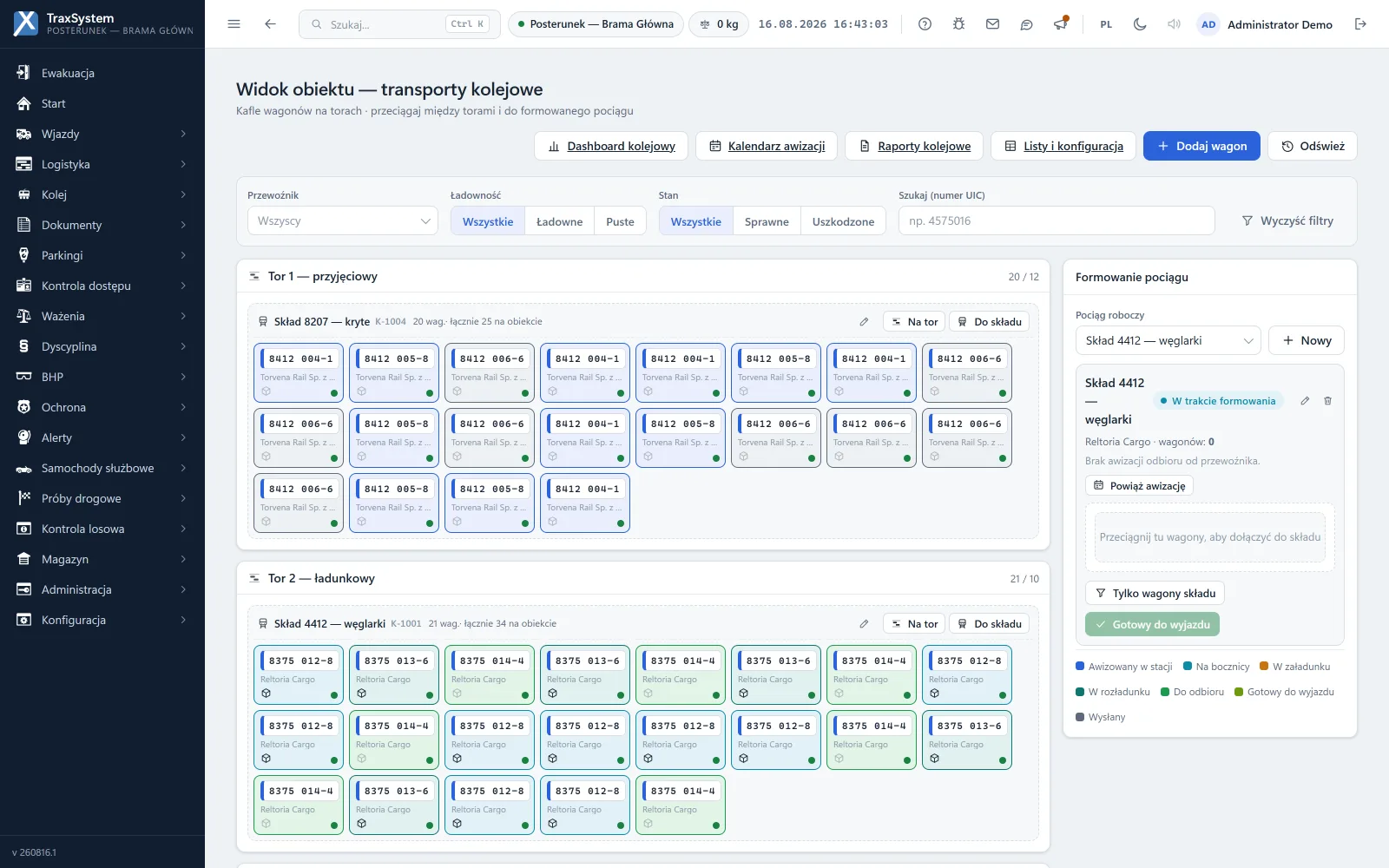Expand the Kolej sidebar section

coord(102,194)
